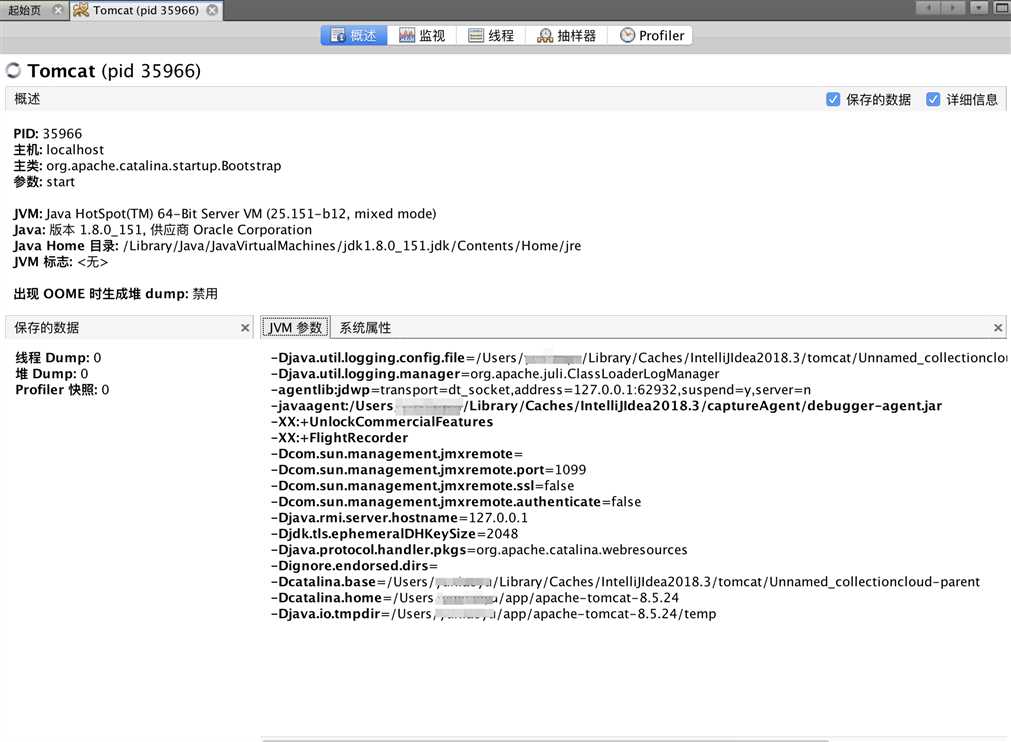Click the Profiler clock icon

[x=627, y=35]
